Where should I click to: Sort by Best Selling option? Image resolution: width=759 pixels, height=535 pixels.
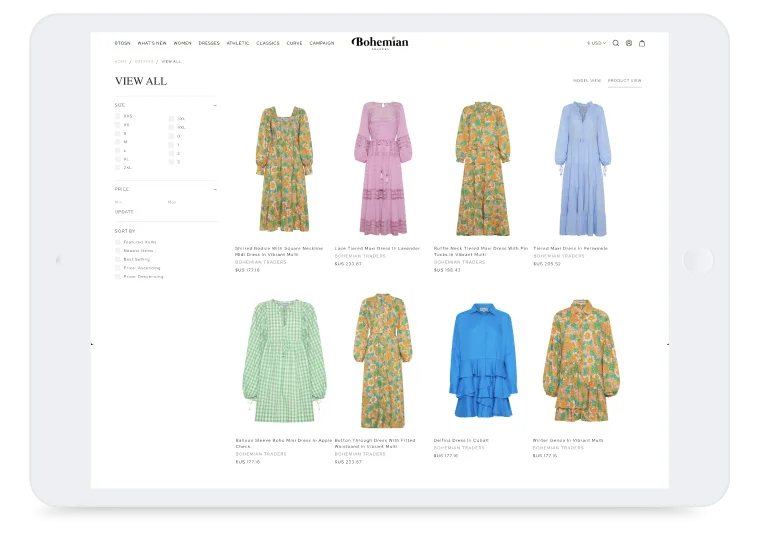(x=117, y=259)
